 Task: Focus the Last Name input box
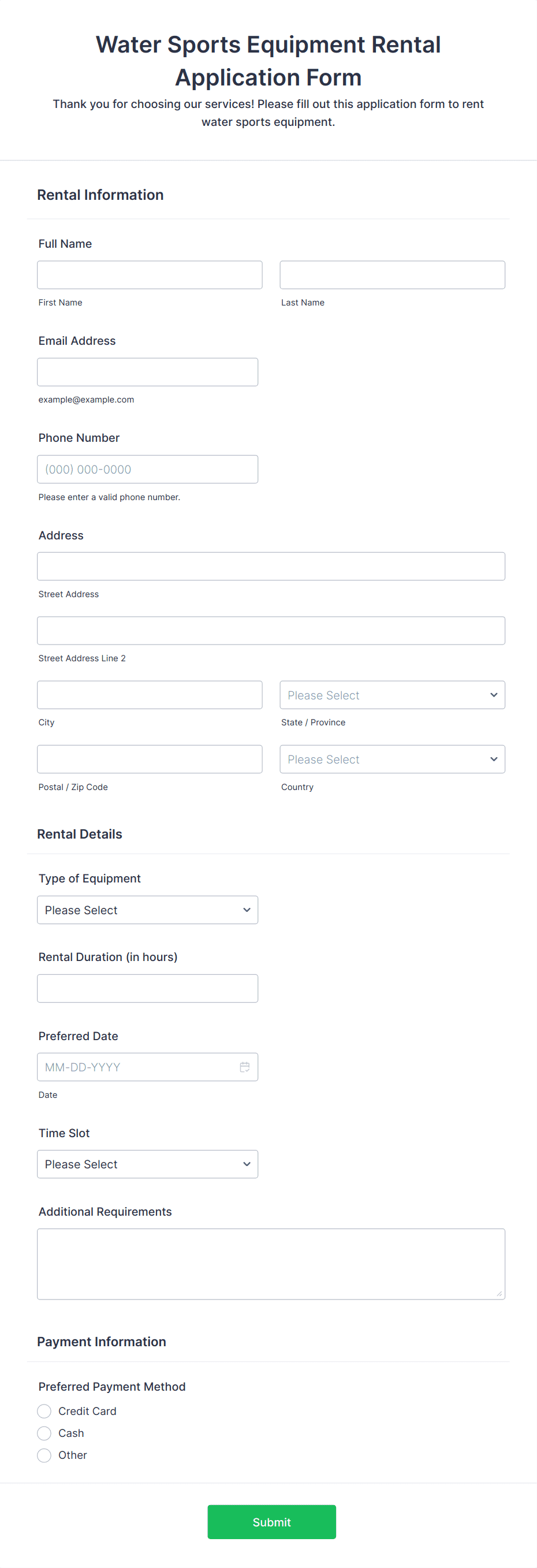tap(392, 274)
